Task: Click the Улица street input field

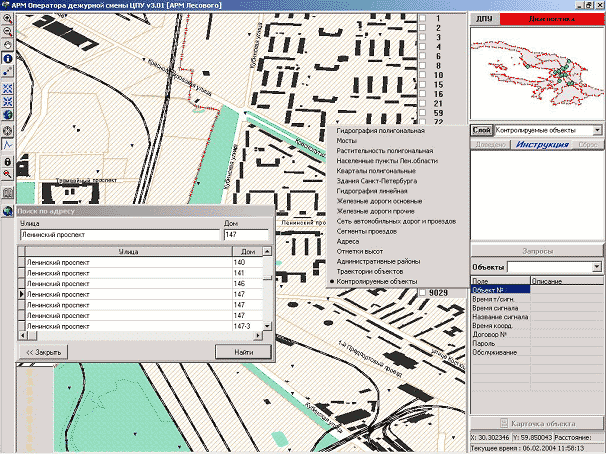Action: [x=118, y=235]
